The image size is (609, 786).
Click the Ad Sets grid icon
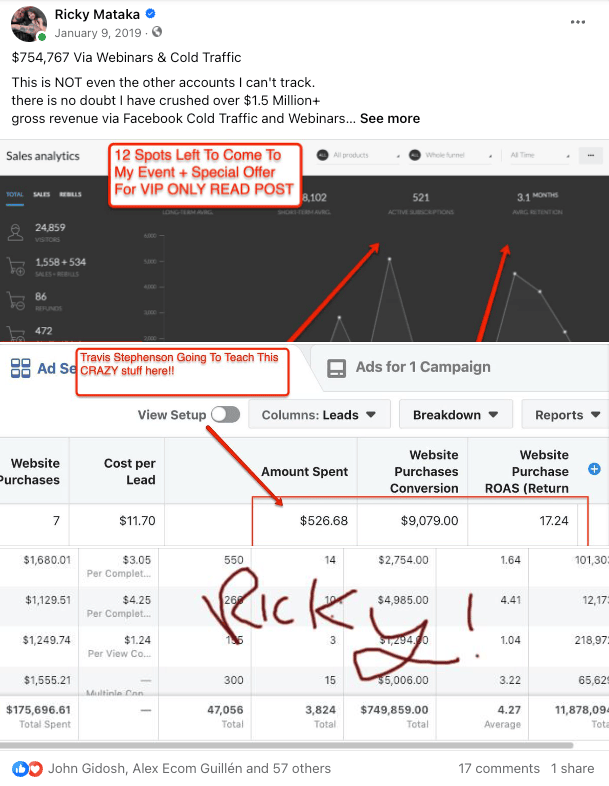20,368
